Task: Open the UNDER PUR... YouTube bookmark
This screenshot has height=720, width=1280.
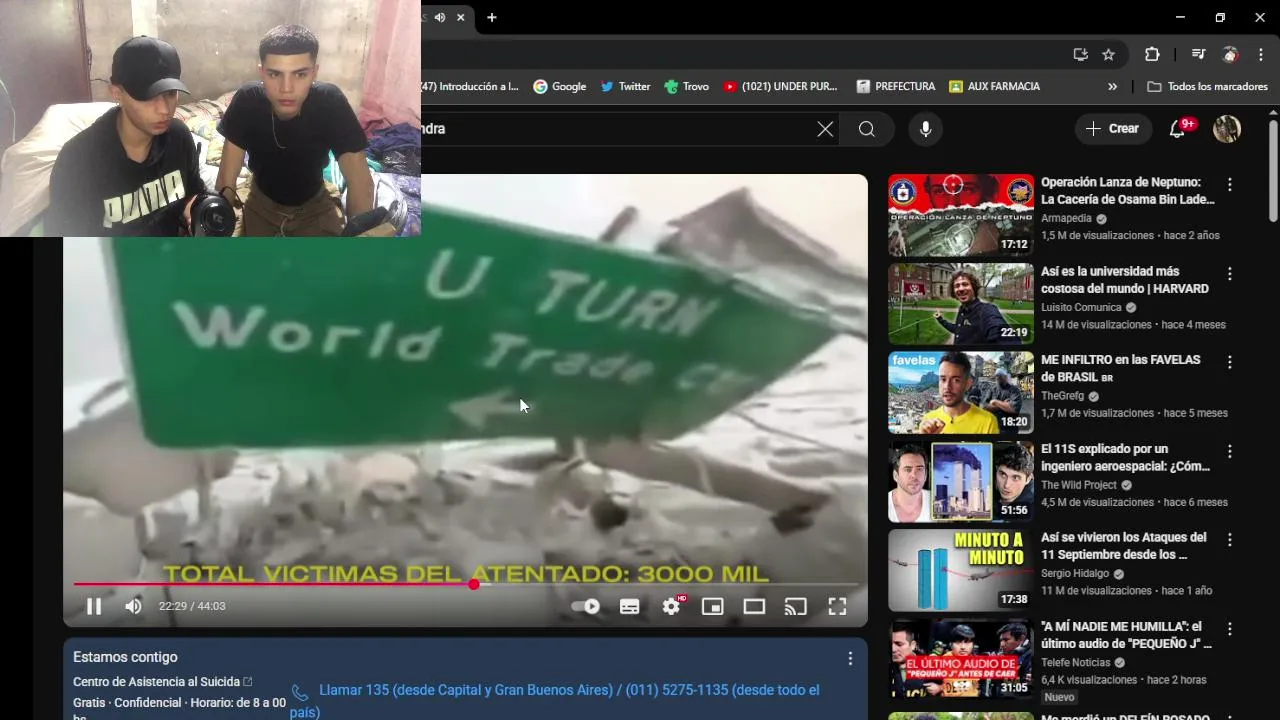Action: coord(780,87)
